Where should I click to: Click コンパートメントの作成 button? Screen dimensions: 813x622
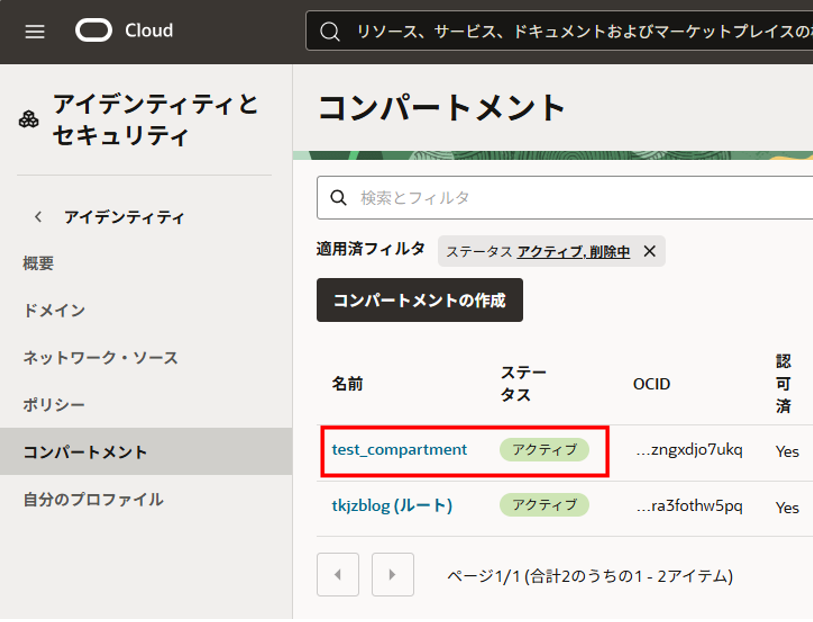pos(419,300)
